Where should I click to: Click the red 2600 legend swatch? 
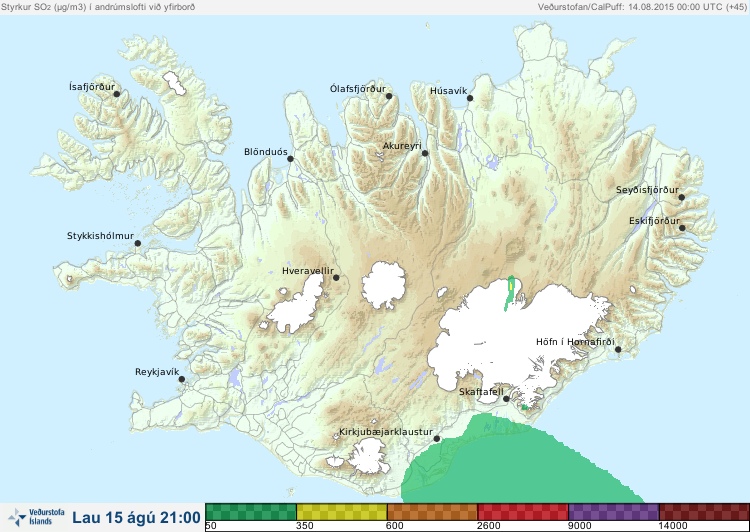[523, 512]
